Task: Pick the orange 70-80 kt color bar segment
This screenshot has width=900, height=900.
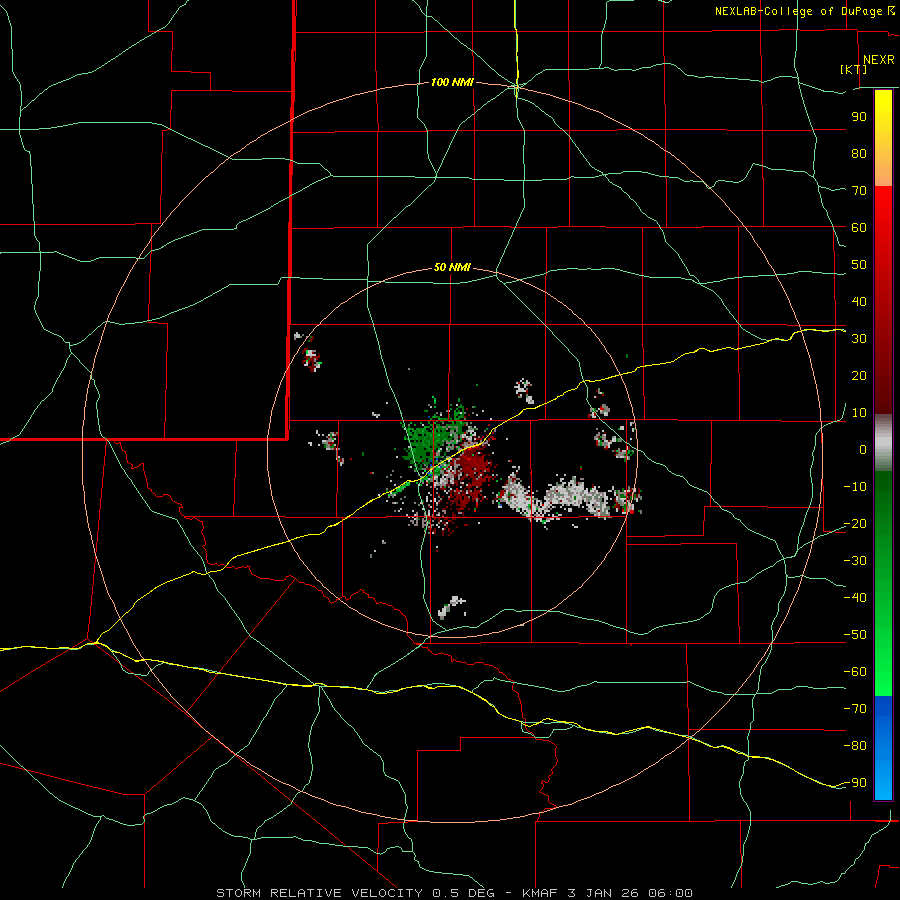Action: 883,169
